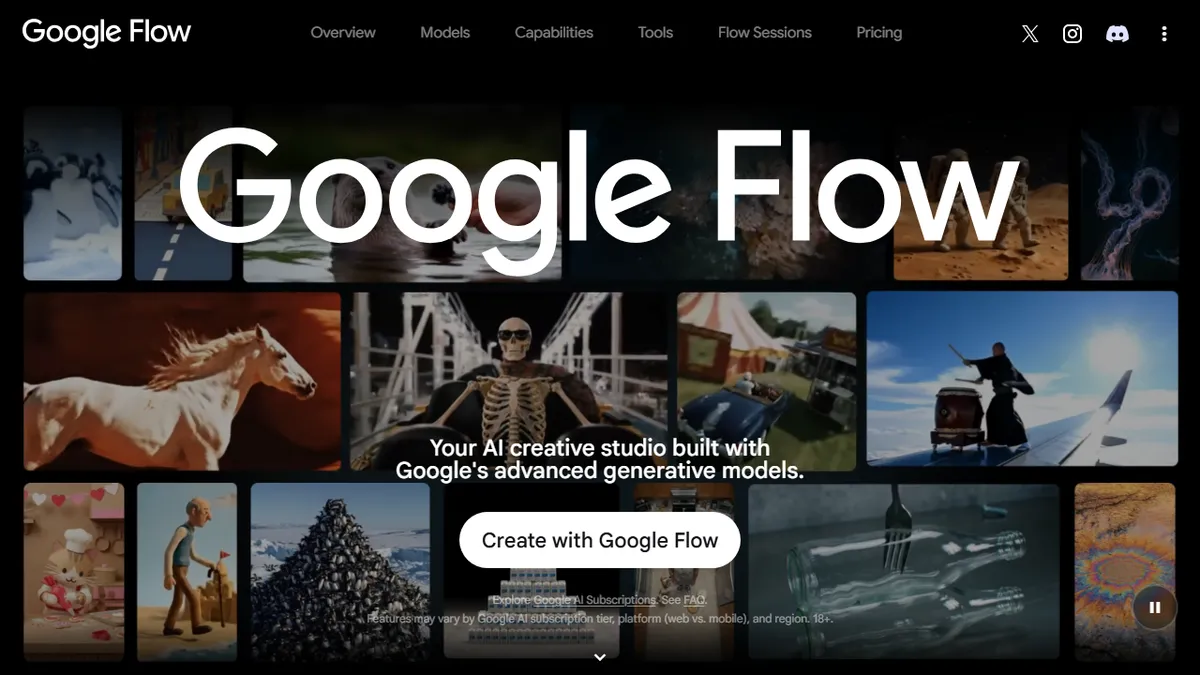This screenshot has width=1200, height=675.
Task: Open the Models nav item
Action: coord(445,32)
